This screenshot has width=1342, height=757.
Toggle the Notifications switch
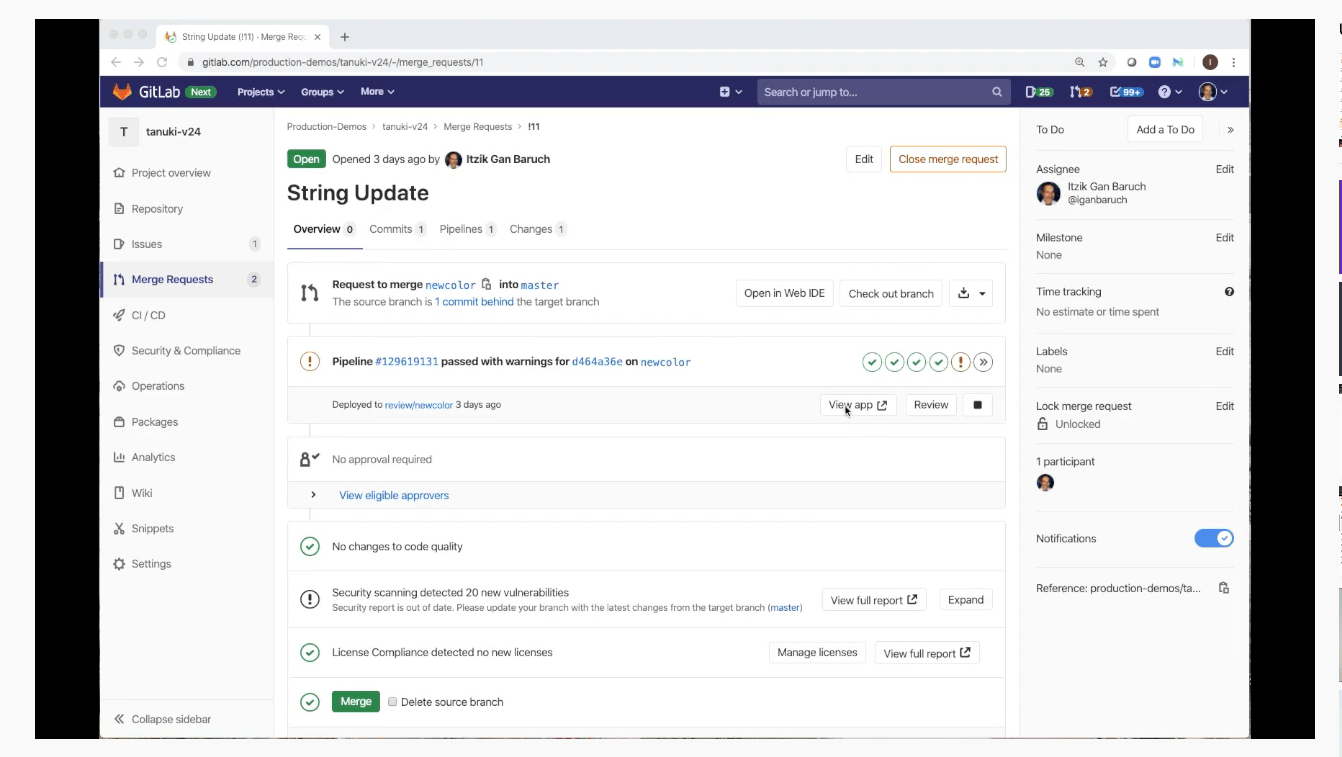pos(1213,539)
